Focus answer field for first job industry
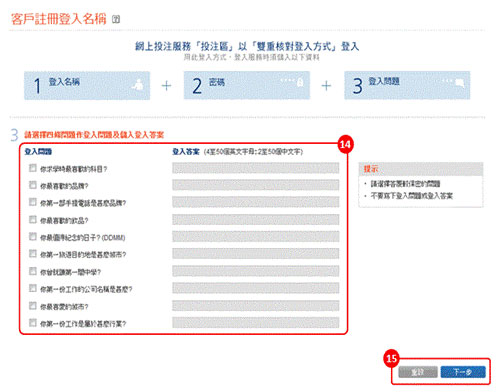 tap(256, 323)
